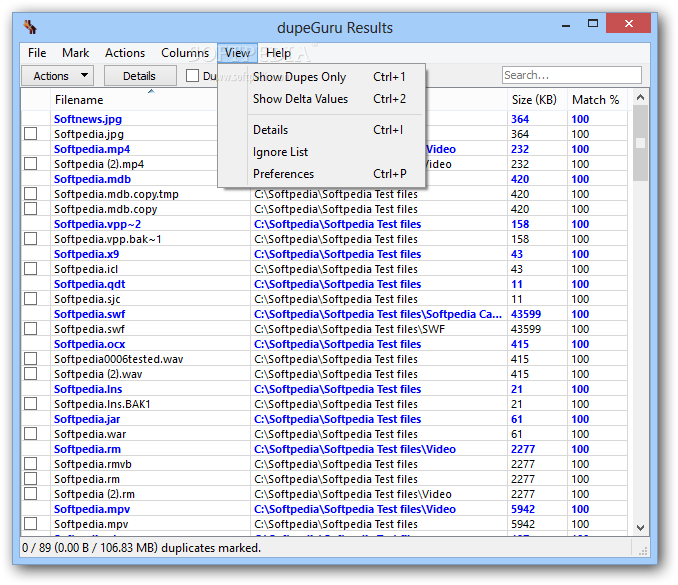
Task: Click the Softpedia.rmvb file name
Action: (93, 464)
